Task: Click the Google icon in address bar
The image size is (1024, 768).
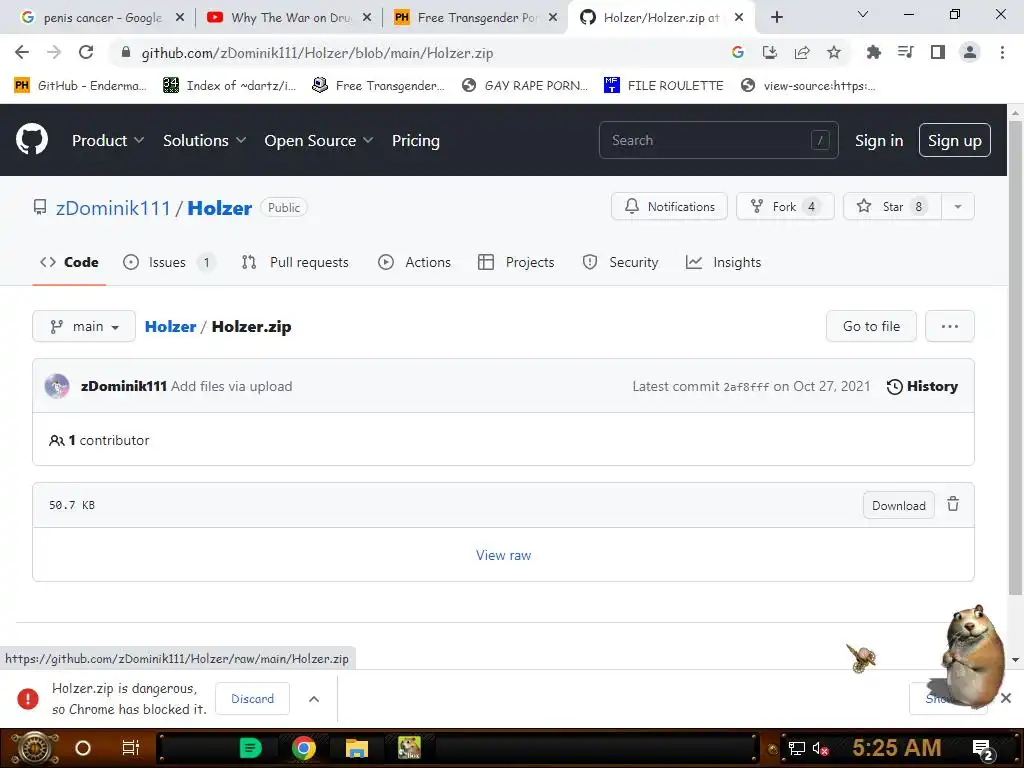Action: click(x=738, y=53)
